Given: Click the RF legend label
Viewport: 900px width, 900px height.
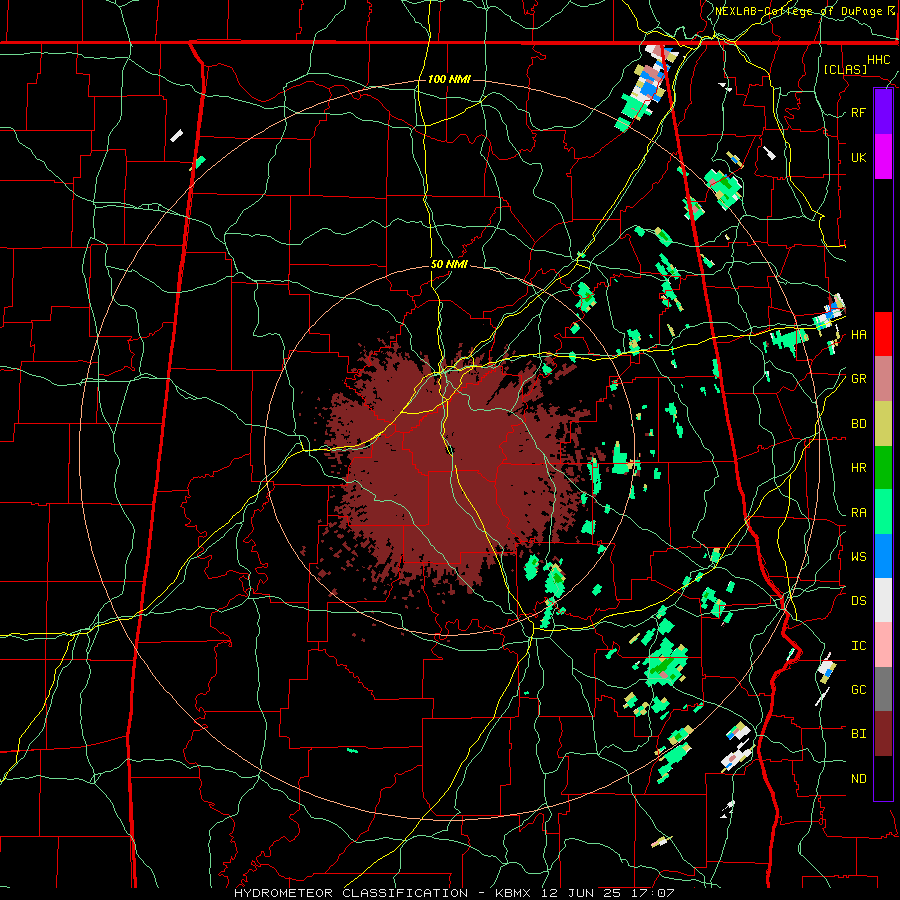Looking at the screenshot, I should 859,112.
